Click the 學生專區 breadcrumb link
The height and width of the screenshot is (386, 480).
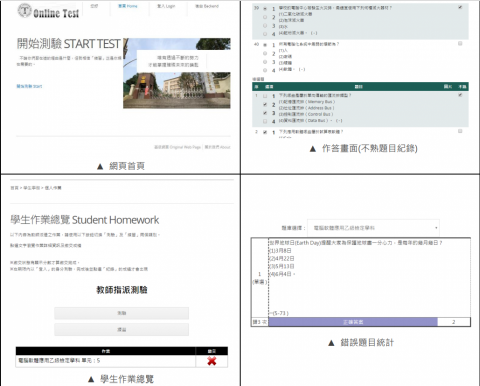pos(31,188)
